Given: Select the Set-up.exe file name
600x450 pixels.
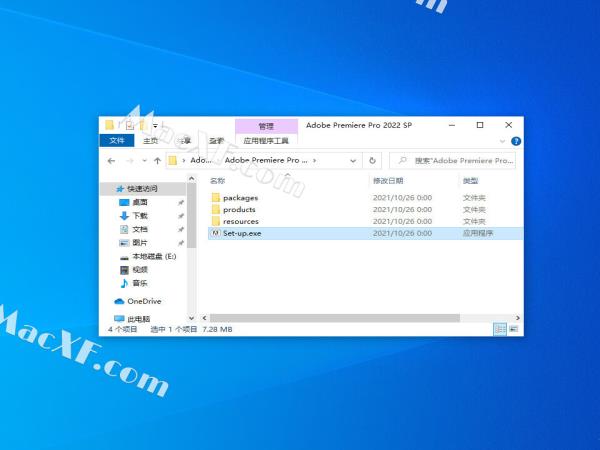Looking at the screenshot, I should point(242,233).
